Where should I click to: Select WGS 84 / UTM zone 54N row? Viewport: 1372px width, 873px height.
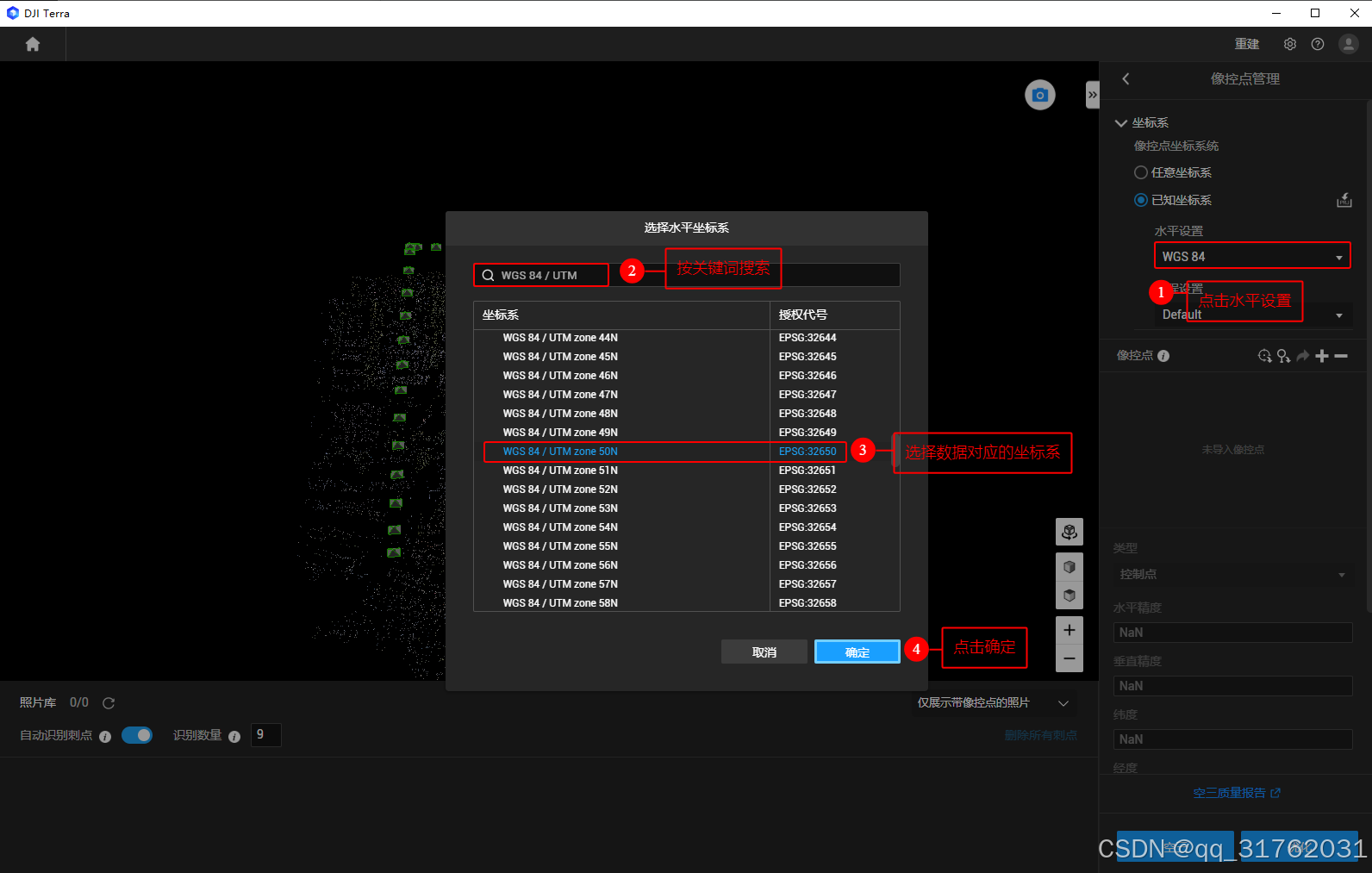tap(687, 527)
